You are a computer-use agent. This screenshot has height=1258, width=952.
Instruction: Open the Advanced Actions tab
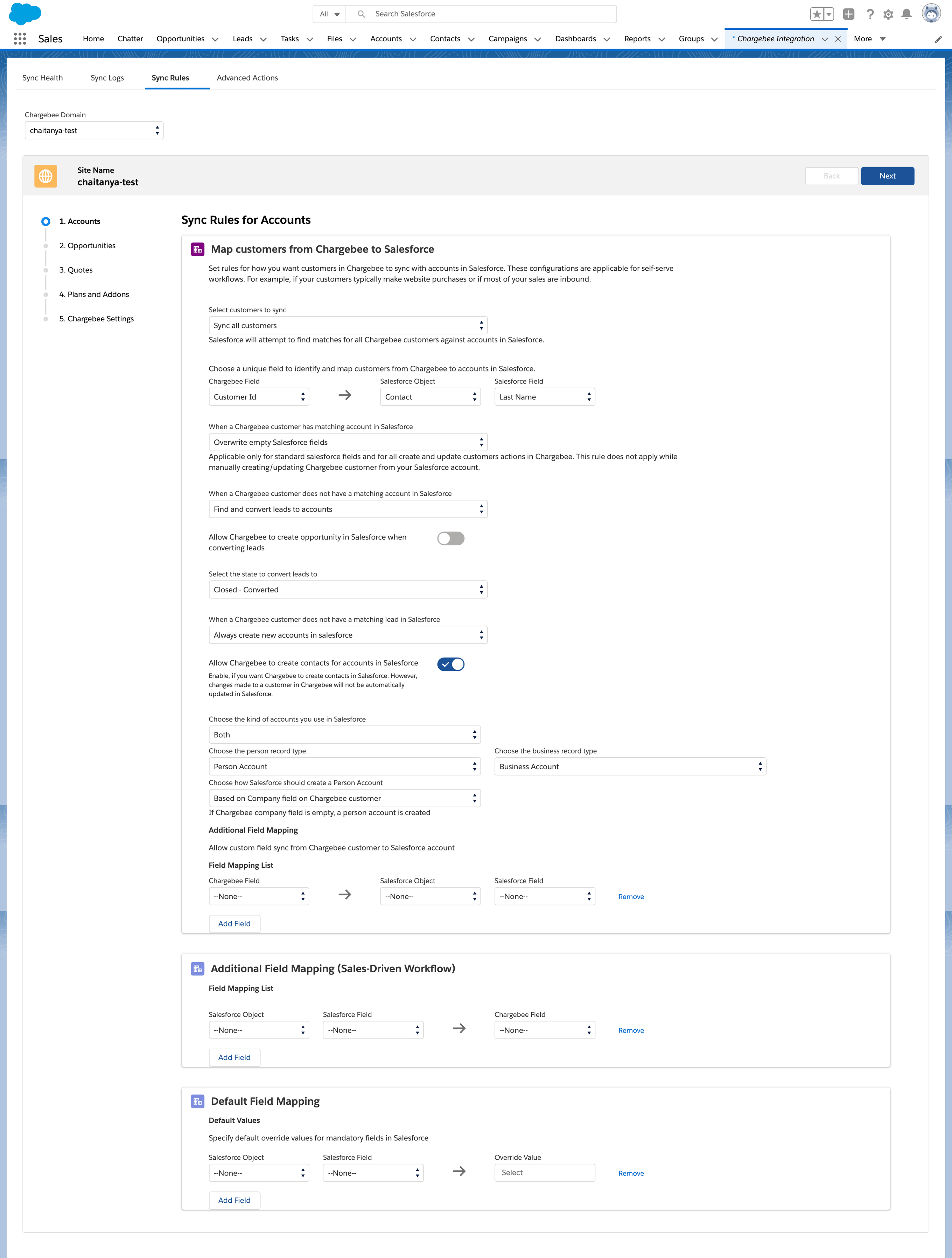tap(247, 78)
